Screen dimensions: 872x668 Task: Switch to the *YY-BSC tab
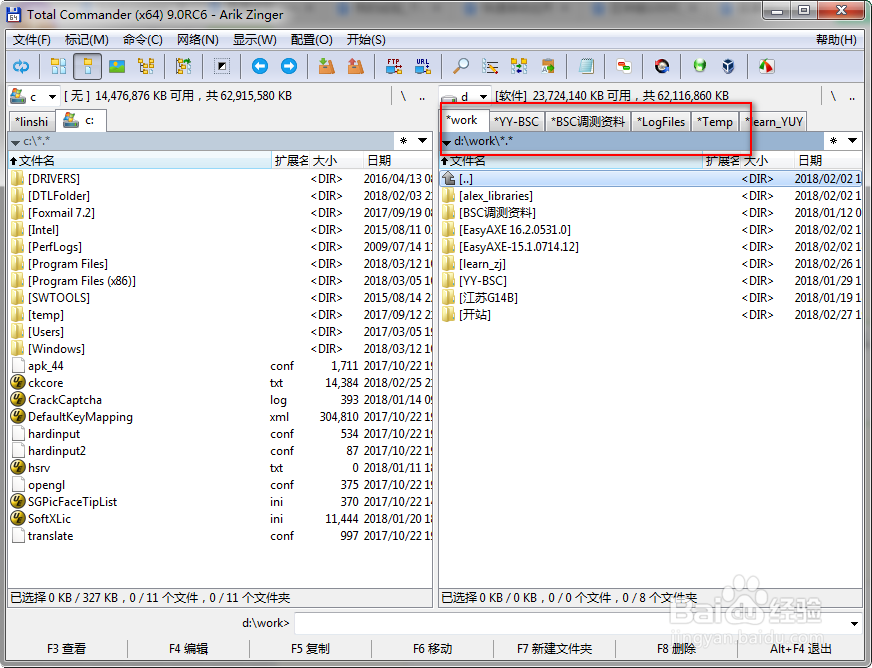pos(516,122)
